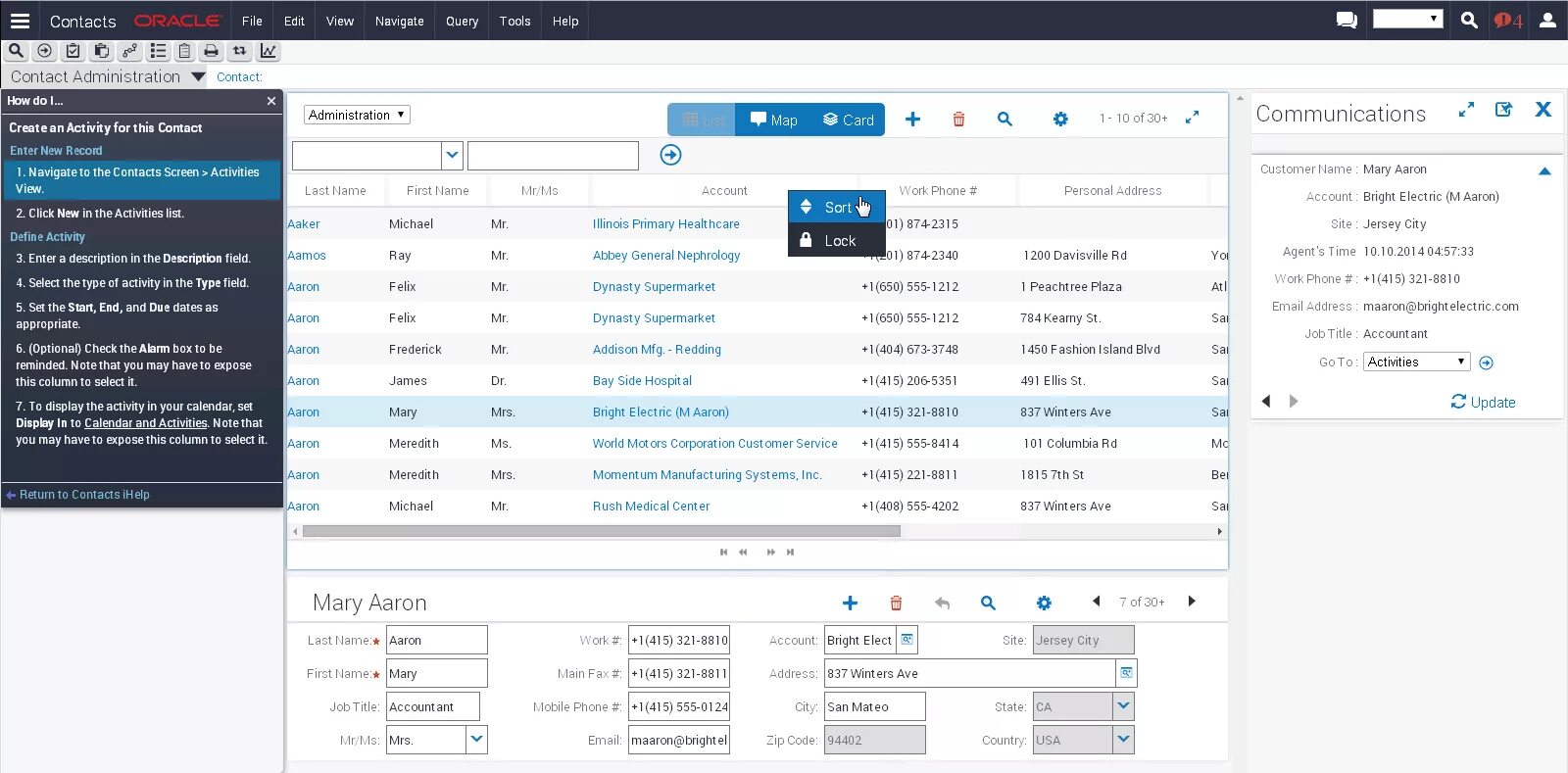Viewport: 1568px width, 773px height.
Task: Open the File menu
Action: (x=252, y=21)
